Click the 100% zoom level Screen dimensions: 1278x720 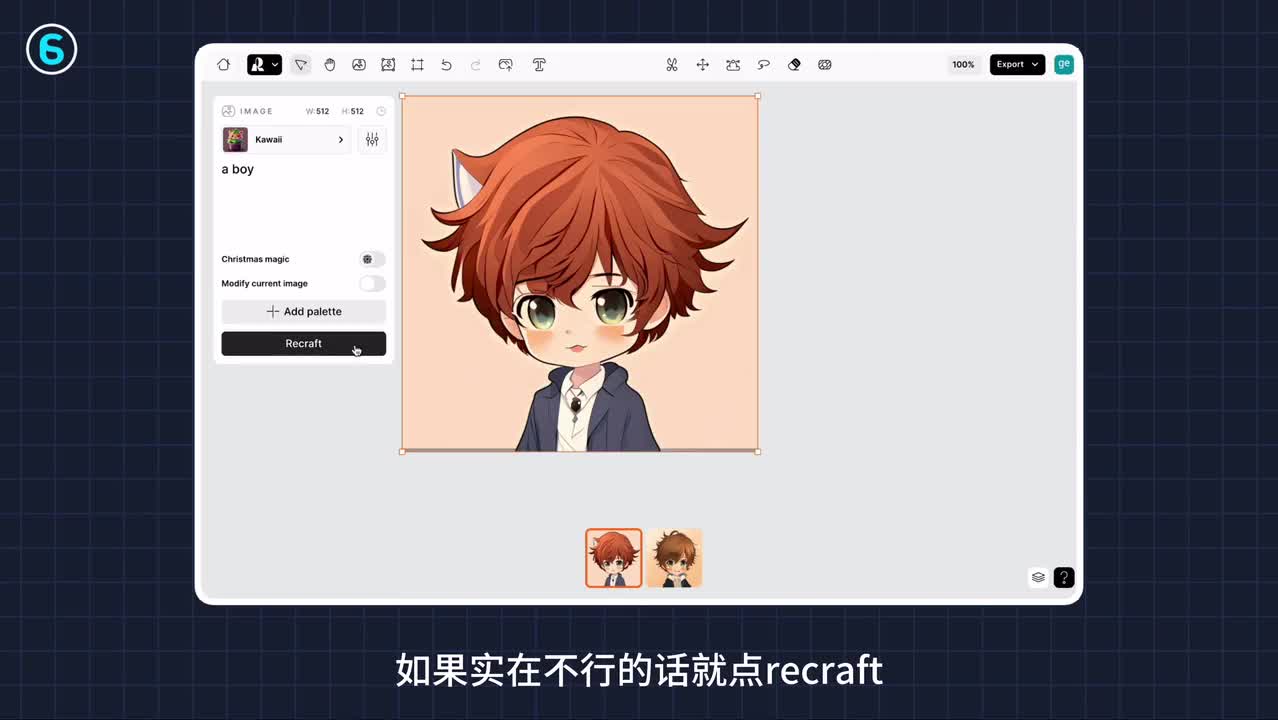963,65
